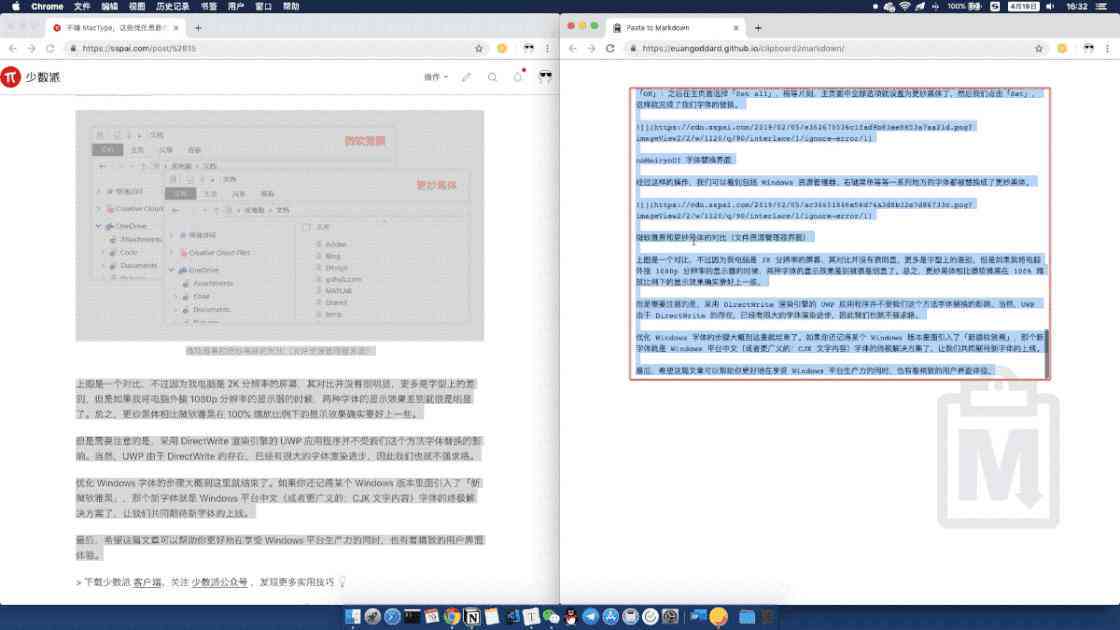Open Terminal from the Dock
The image size is (1120, 630).
pyautogui.click(x=412, y=616)
